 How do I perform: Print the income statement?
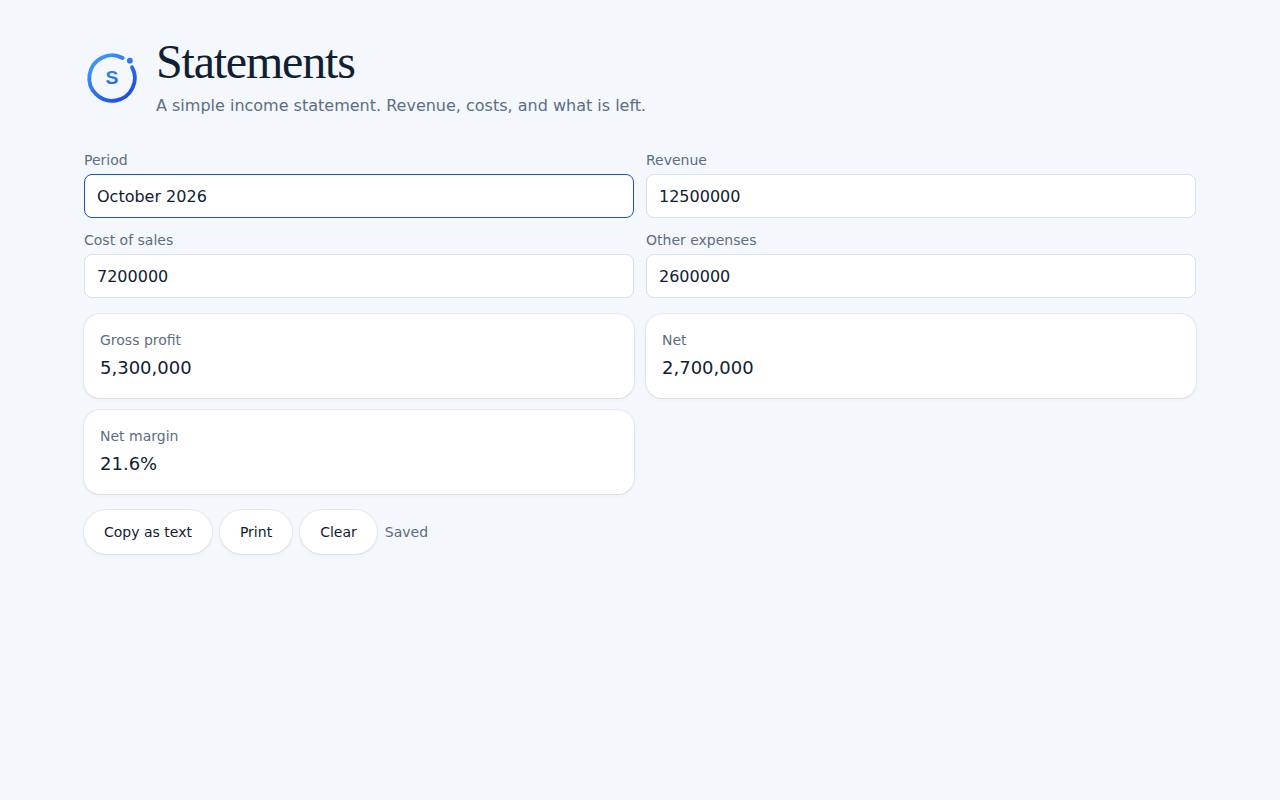click(256, 532)
